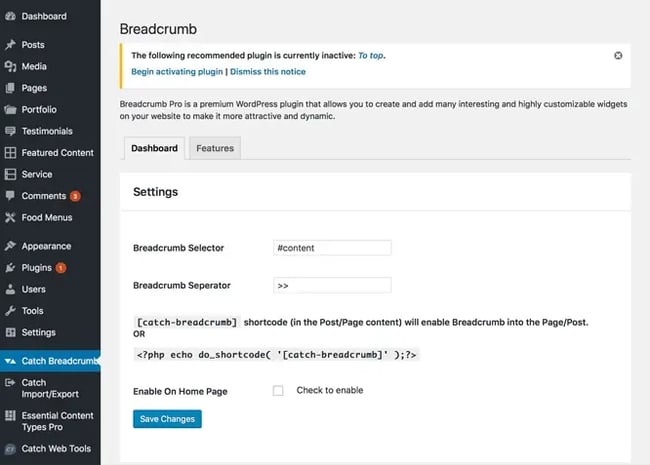Click the Save Changes button

point(167,419)
